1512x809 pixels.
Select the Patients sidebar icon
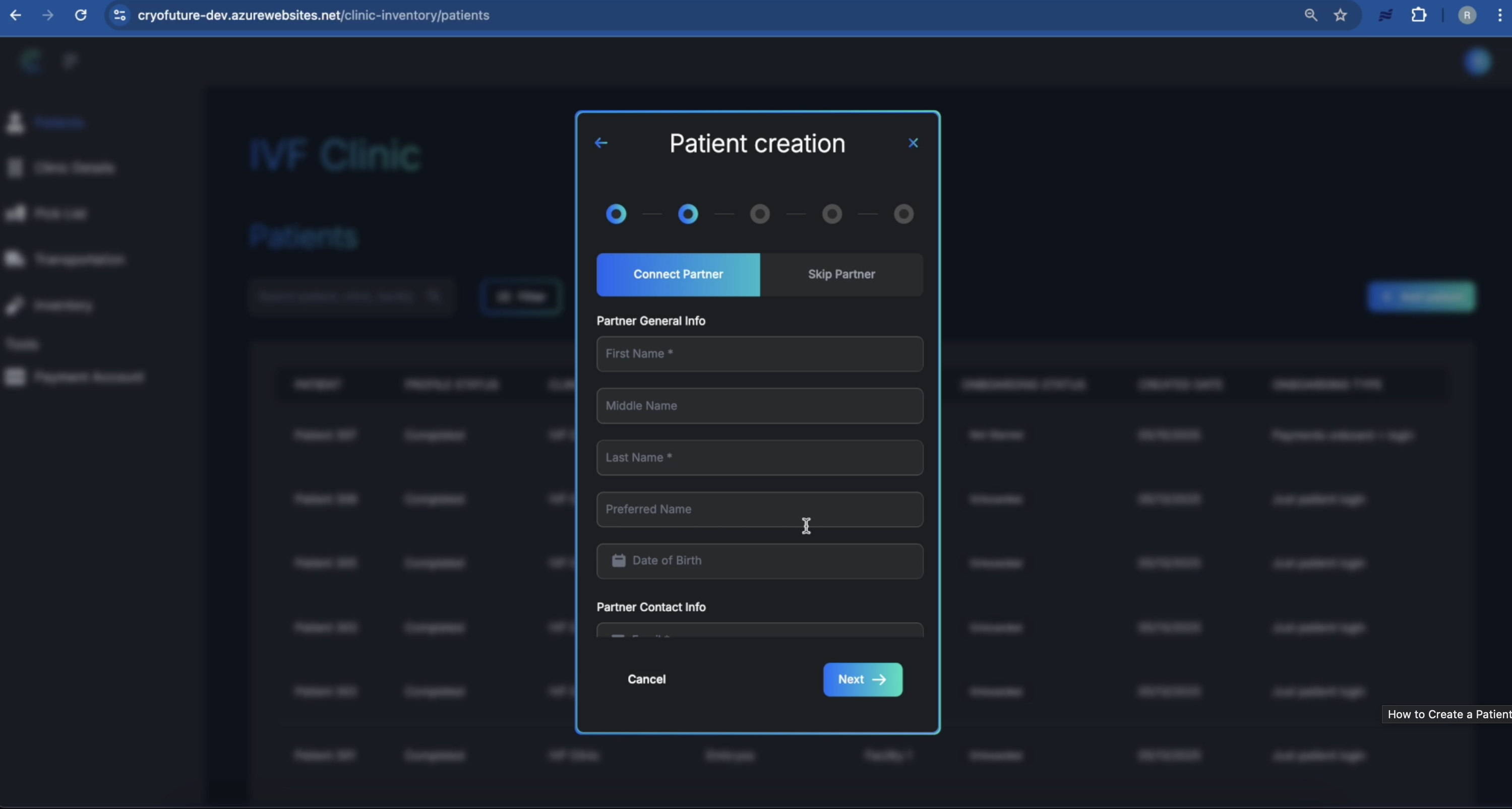tap(15, 122)
